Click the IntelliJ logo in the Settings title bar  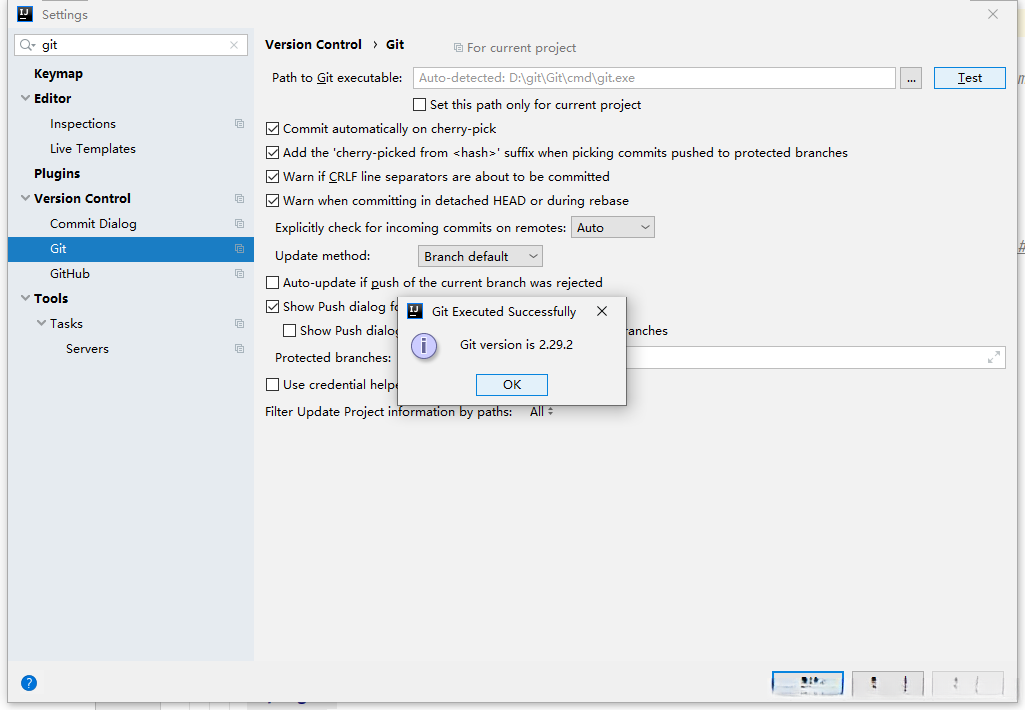[25, 14]
